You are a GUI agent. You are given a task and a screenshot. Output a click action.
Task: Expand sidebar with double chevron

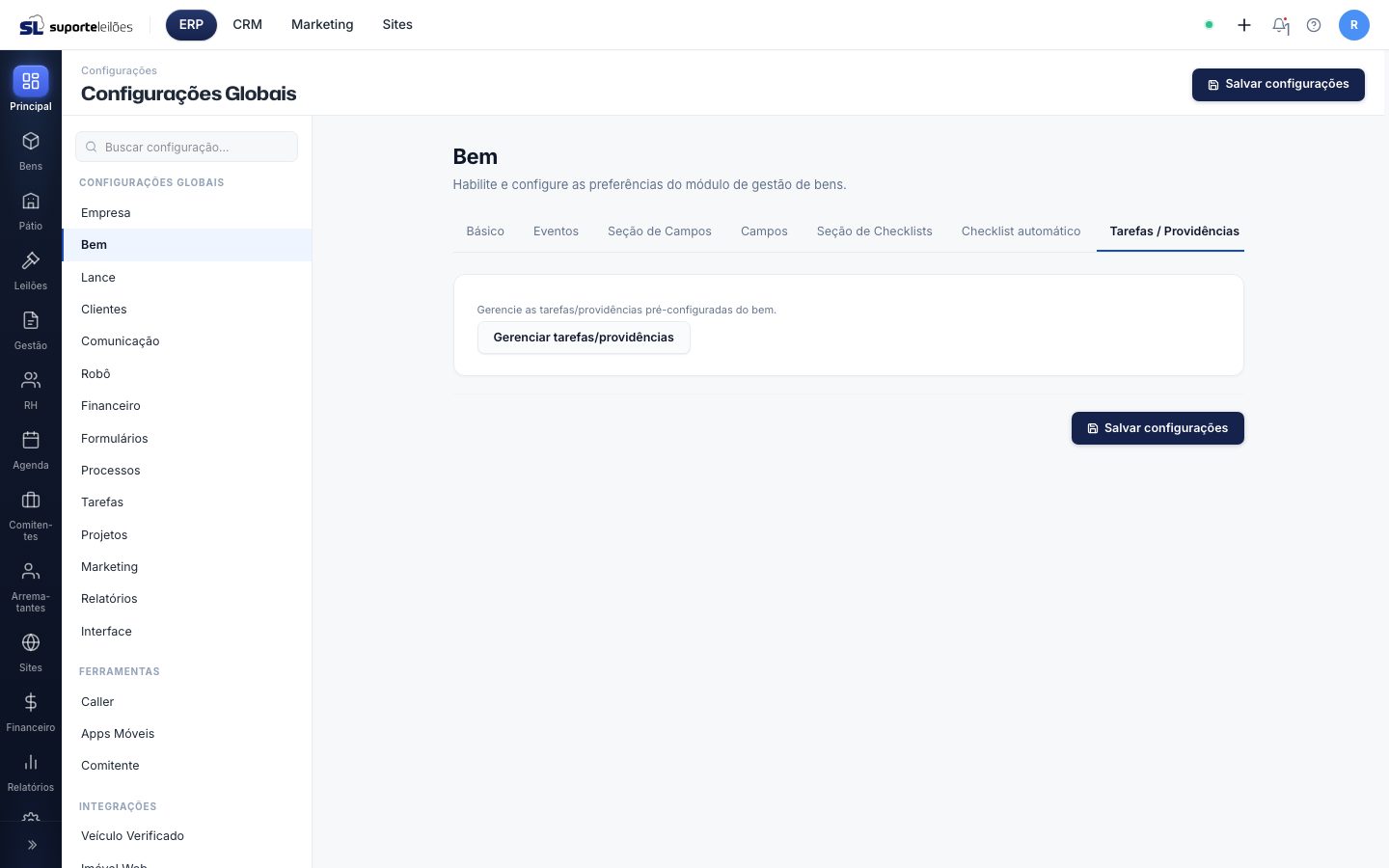click(x=32, y=845)
